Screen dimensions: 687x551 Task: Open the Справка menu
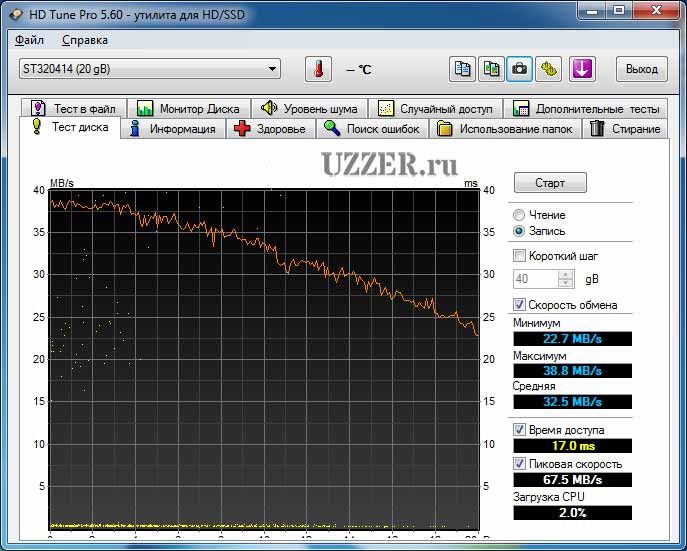point(85,40)
